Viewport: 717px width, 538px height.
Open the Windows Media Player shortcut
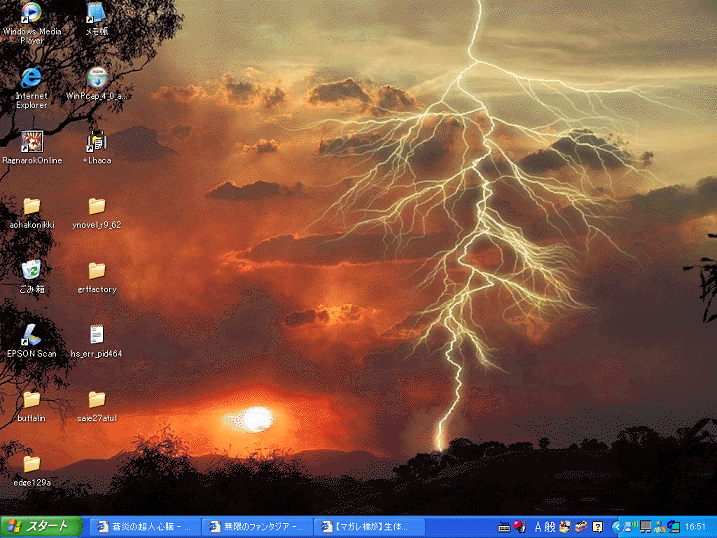tap(32, 23)
